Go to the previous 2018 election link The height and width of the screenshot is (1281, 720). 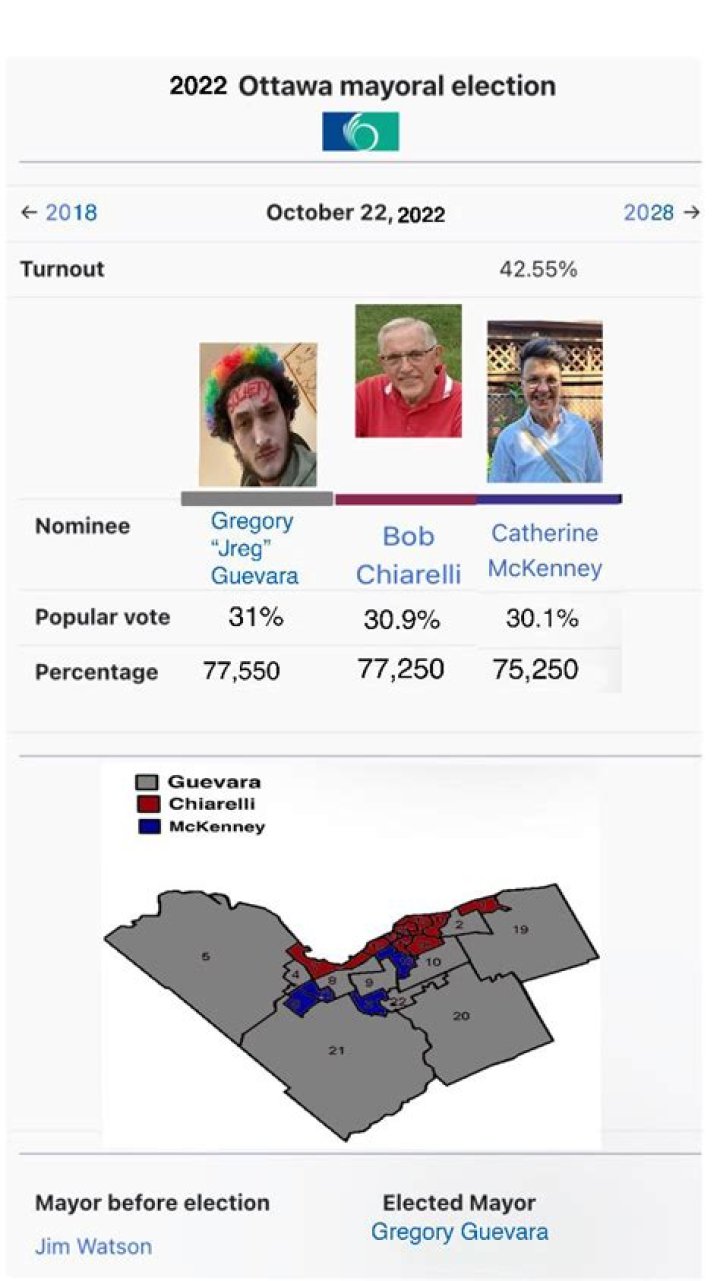click(x=71, y=212)
